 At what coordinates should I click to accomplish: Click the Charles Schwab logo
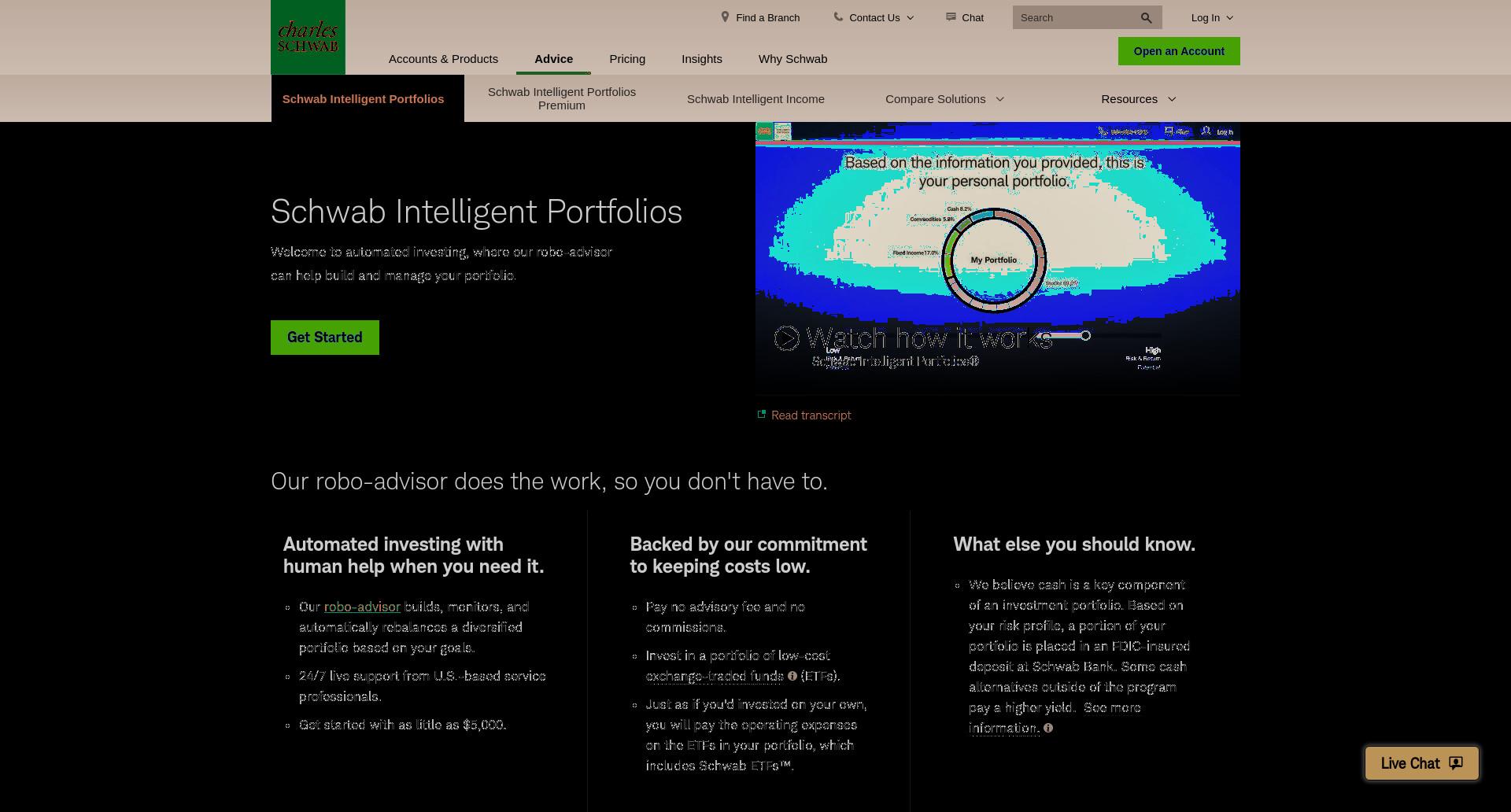pos(308,37)
